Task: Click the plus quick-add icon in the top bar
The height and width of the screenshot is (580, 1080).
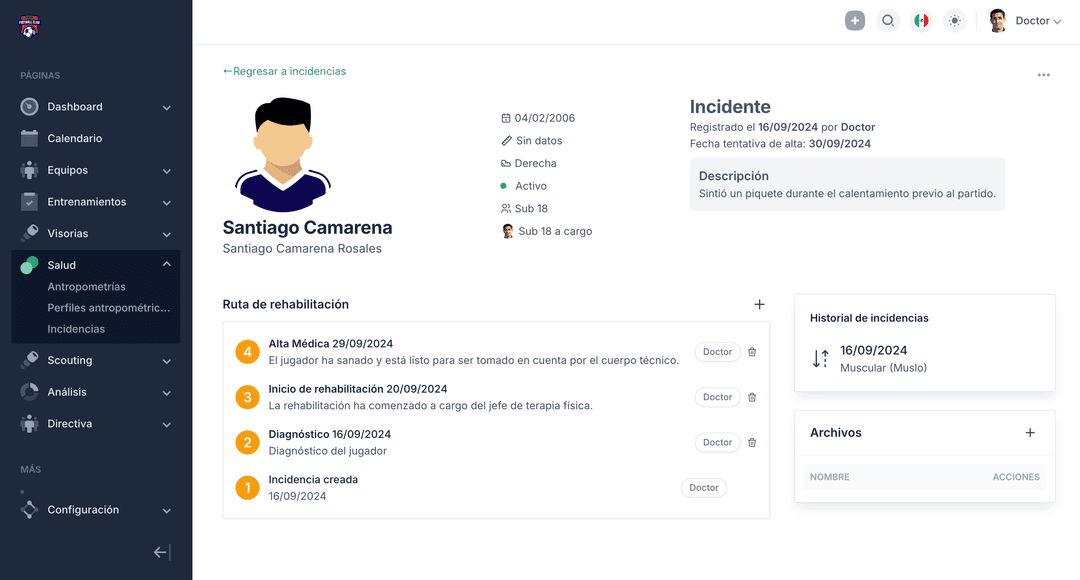Action: point(854,20)
